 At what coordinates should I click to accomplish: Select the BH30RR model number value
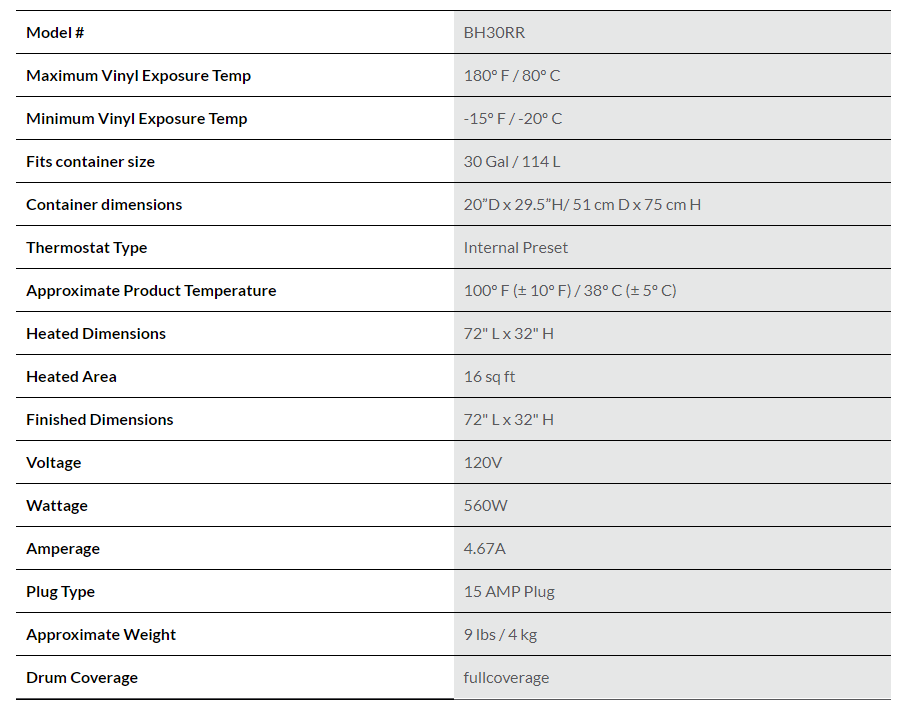pyautogui.click(x=494, y=33)
